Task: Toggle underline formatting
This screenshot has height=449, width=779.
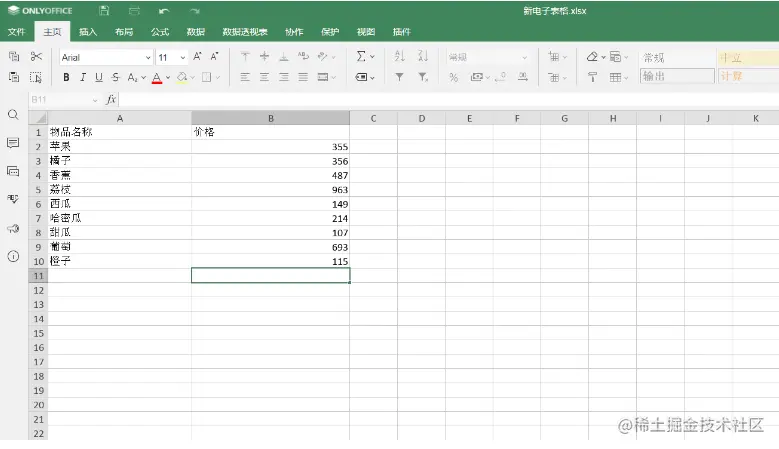Action: pos(99,77)
